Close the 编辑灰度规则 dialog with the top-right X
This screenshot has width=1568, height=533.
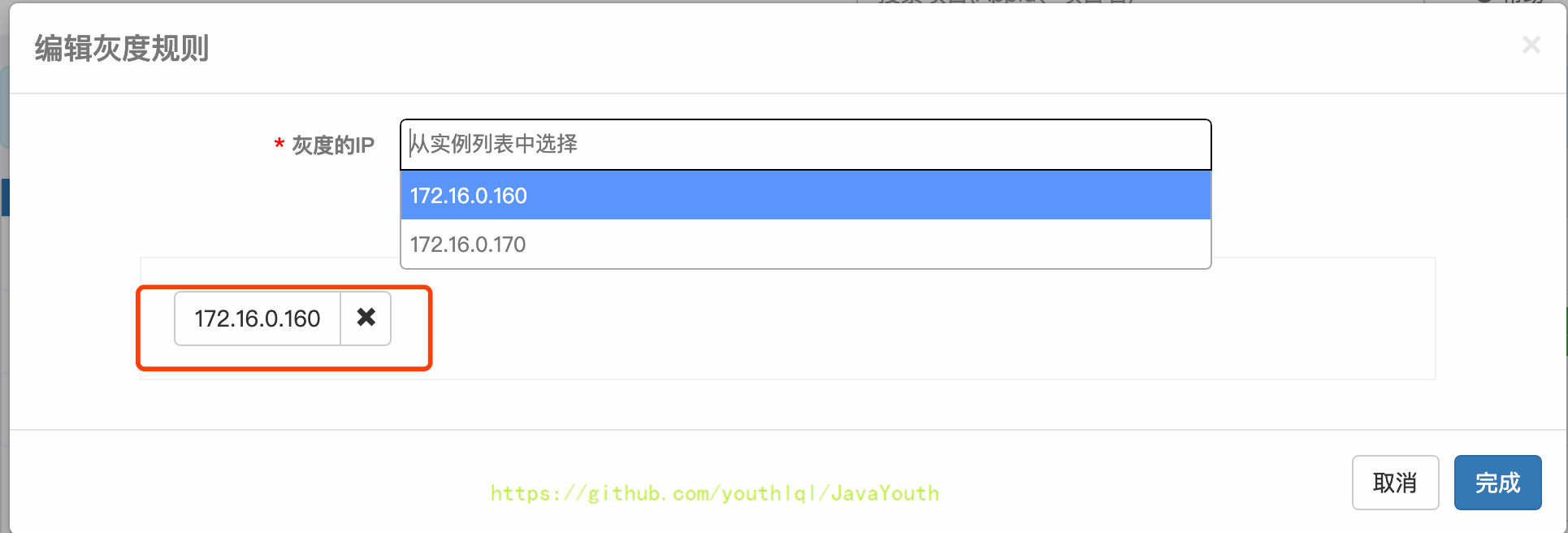click(1531, 45)
